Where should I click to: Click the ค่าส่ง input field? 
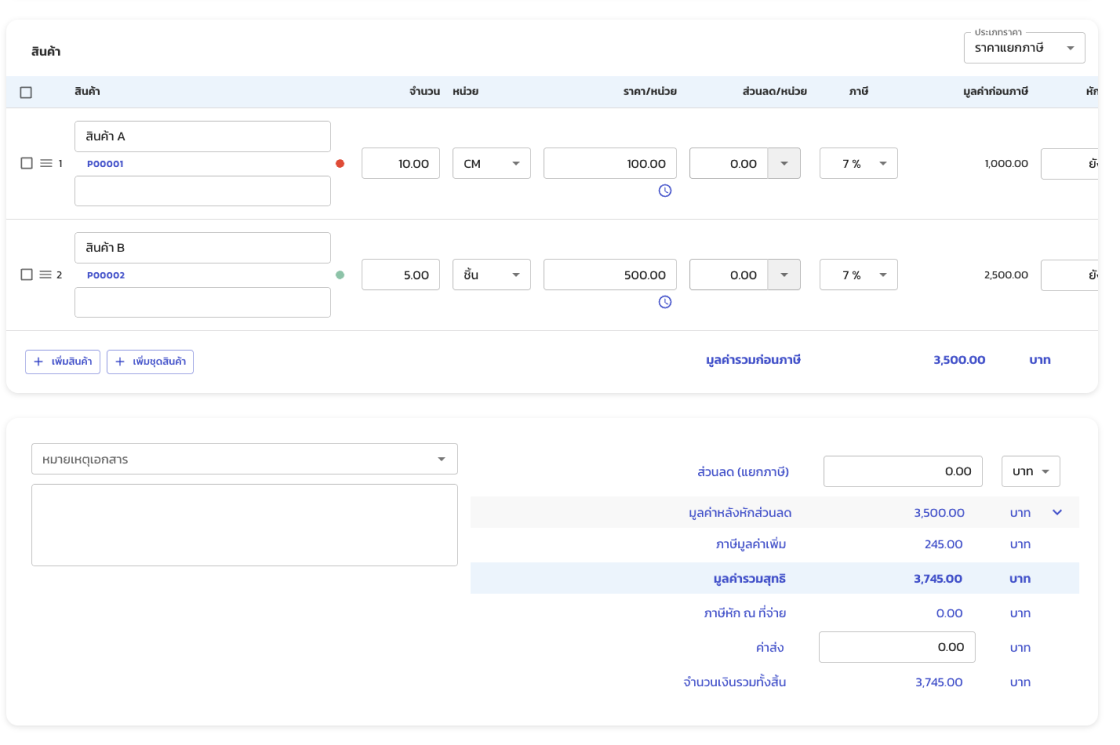tap(896, 647)
